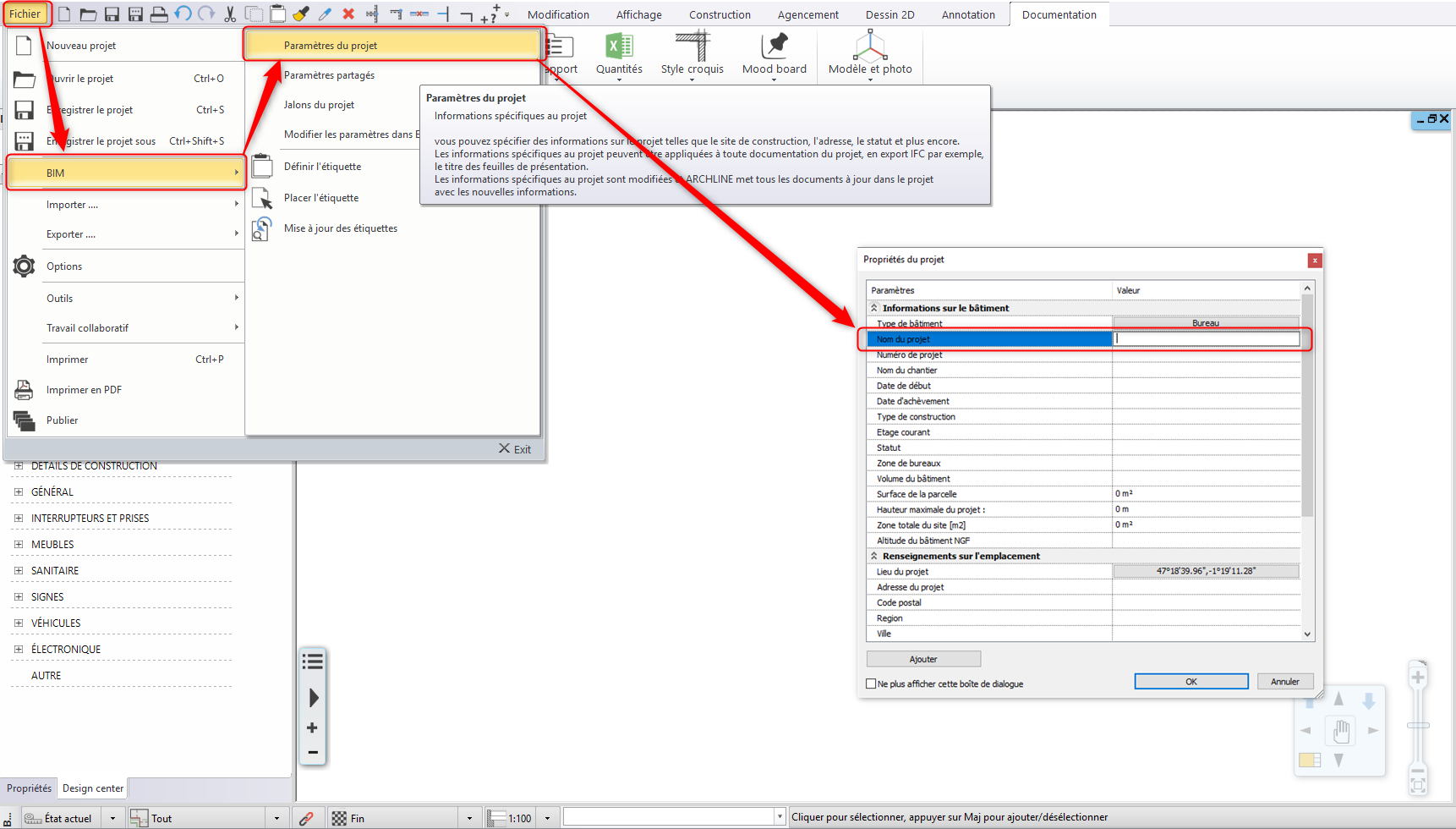
Task: Toggle 'Ne plus afficher cette boîte de dialogue' checkbox
Action: click(x=871, y=684)
